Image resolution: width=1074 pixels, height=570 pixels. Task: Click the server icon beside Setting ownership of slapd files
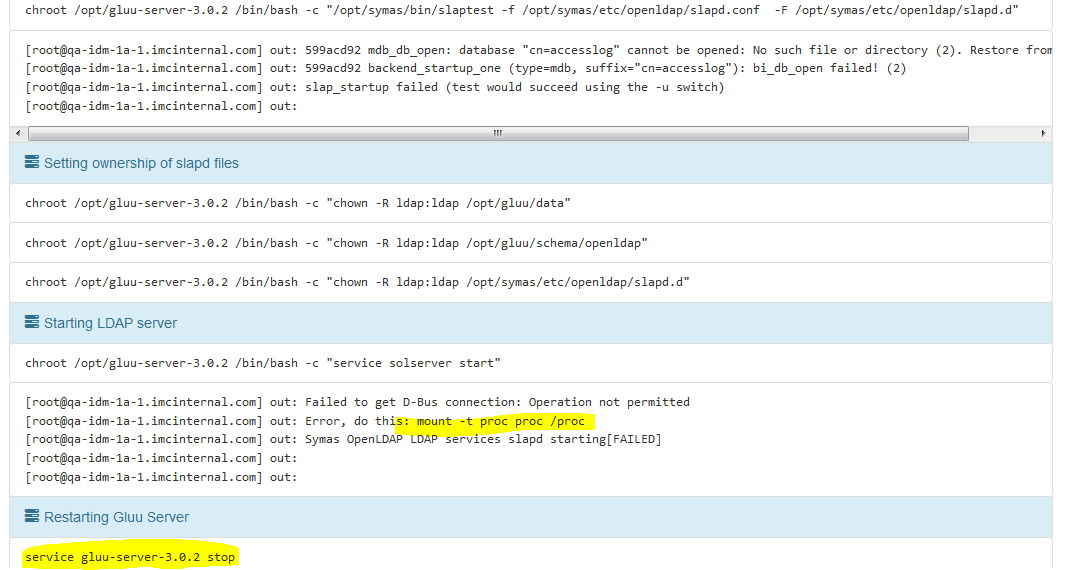[32, 162]
